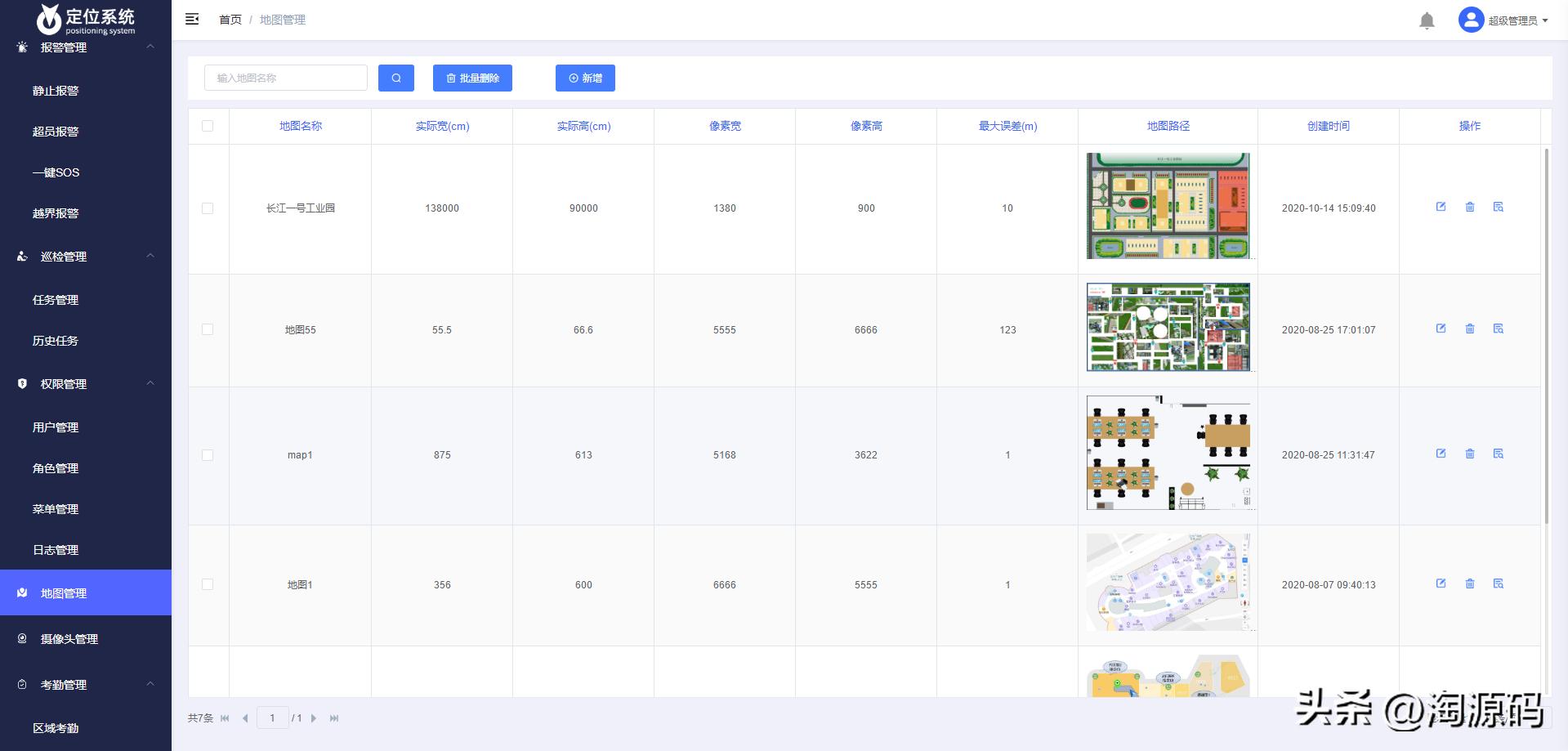Viewport: 1568px width, 751px height.
Task: Open 一键SOS from the sidebar menu
Action: point(57,172)
